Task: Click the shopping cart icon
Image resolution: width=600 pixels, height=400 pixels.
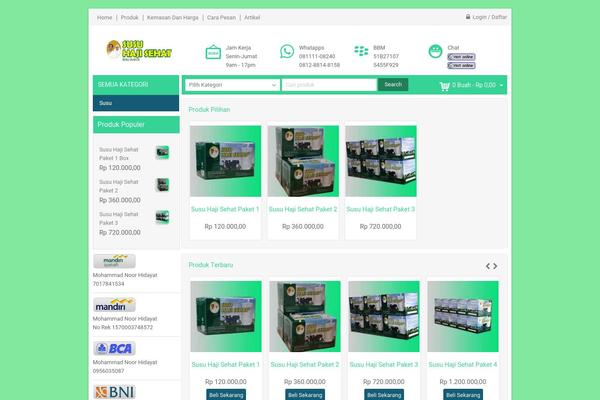Action: (x=445, y=86)
